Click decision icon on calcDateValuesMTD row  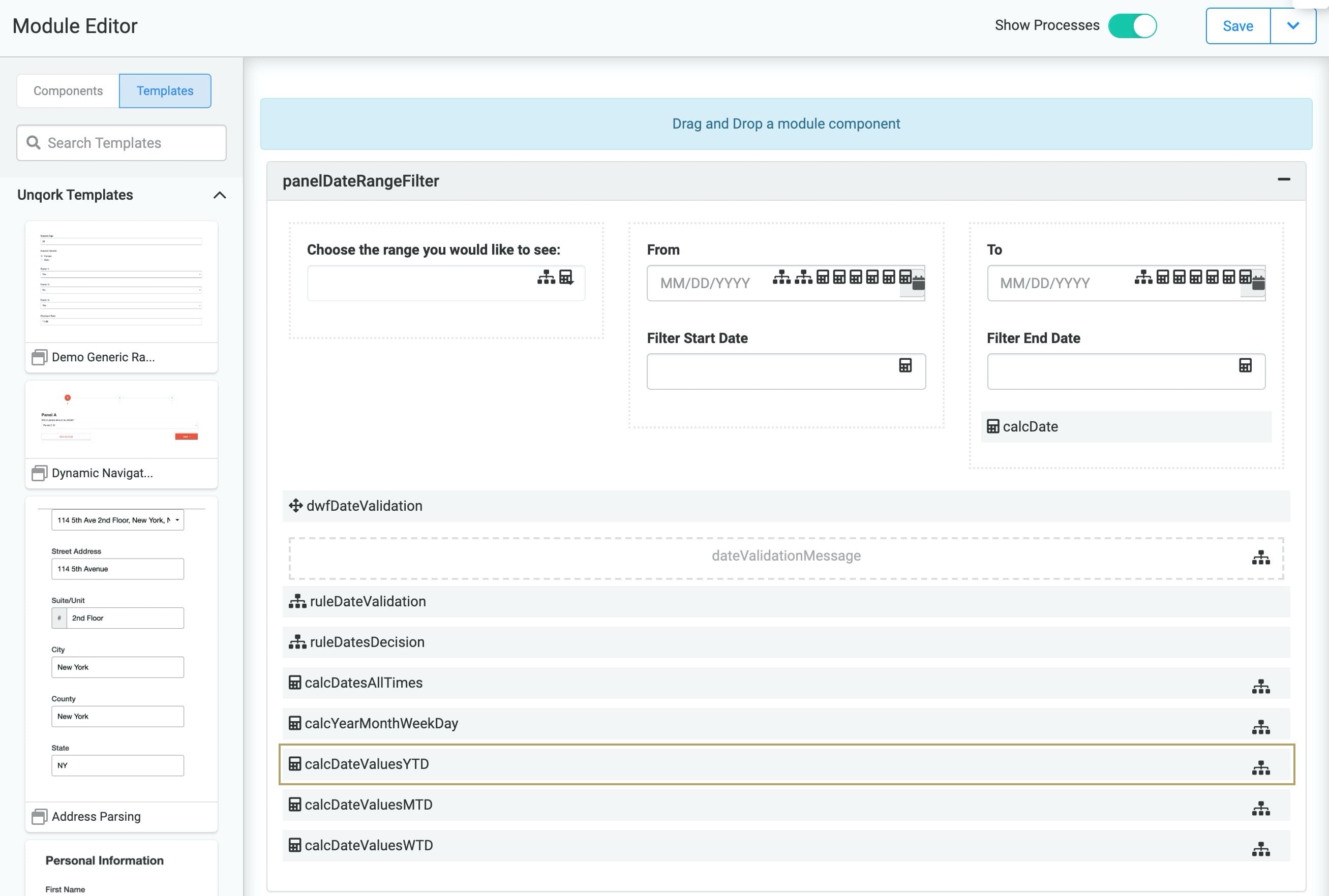coord(1260,809)
